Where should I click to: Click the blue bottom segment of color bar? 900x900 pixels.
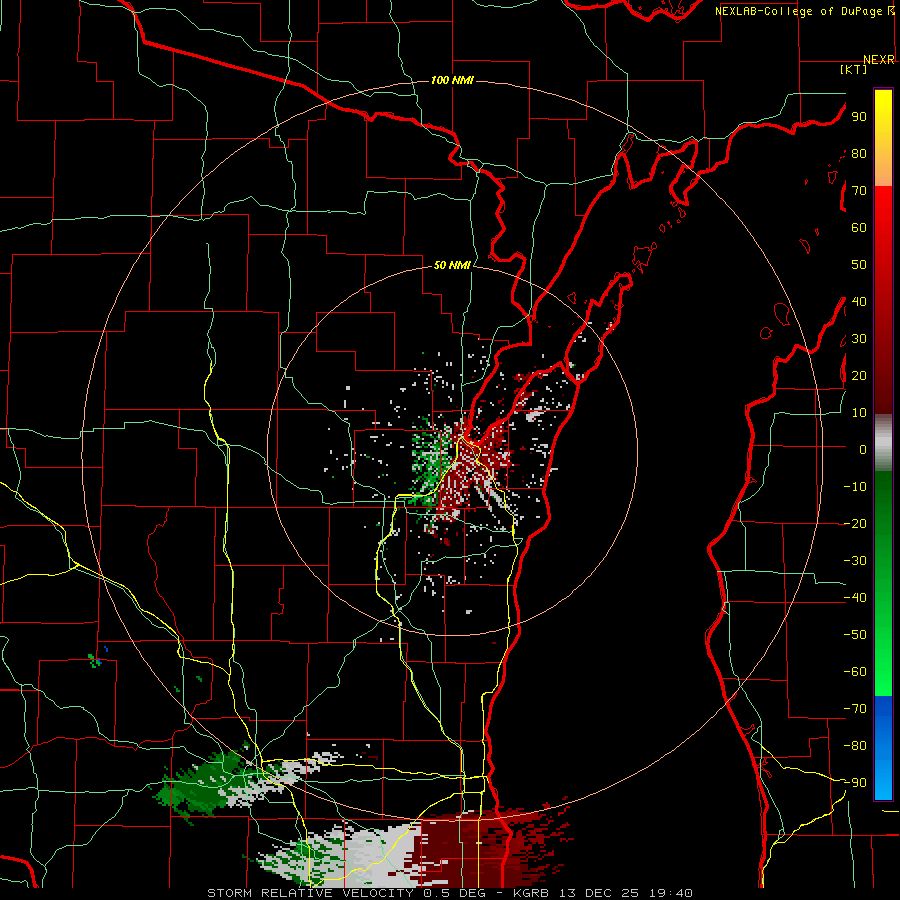pyautogui.click(x=883, y=748)
